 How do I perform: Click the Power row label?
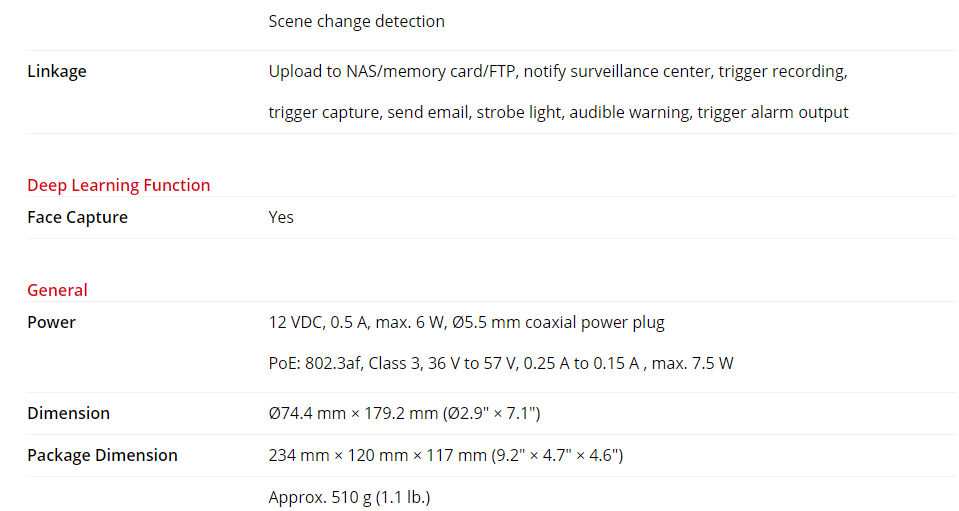(x=51, y=322)
